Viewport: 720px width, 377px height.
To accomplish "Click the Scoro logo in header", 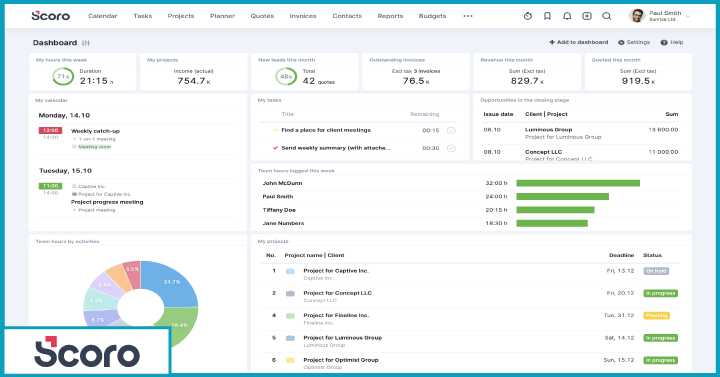I will 51,16.
